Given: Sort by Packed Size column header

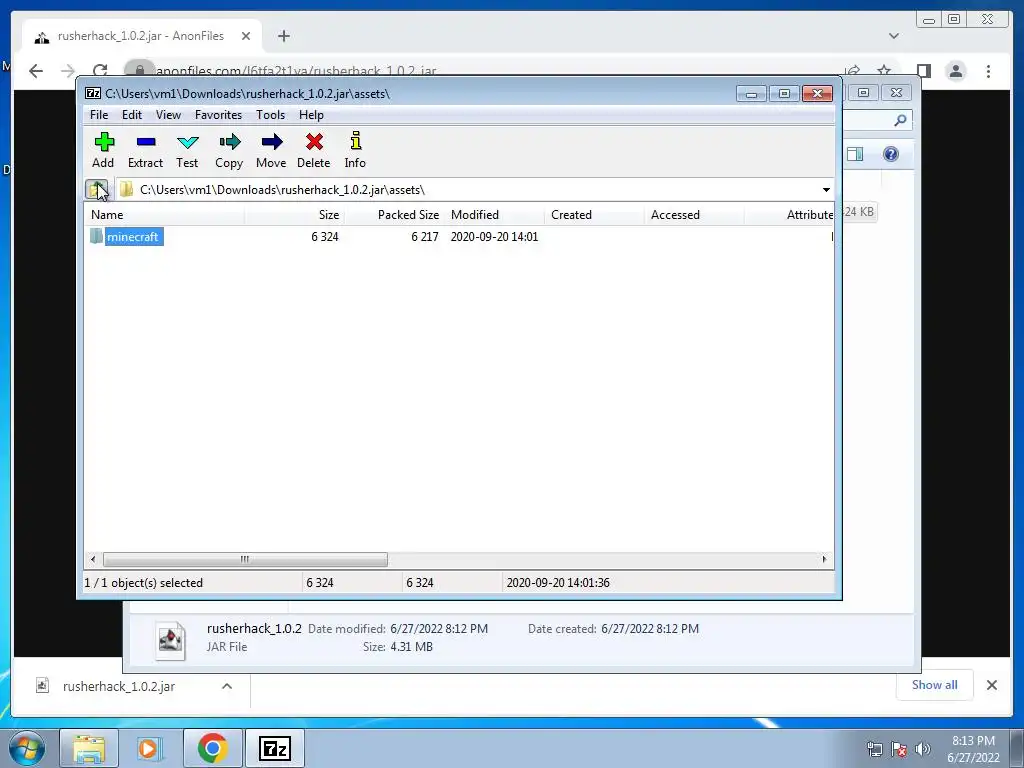Looking at the screenshot, I should [394, 215].
